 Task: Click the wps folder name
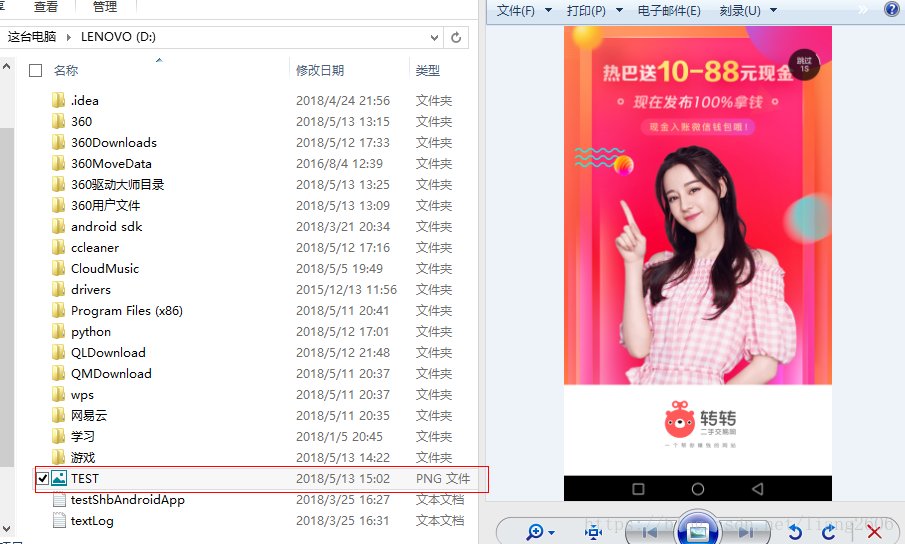click(82, 395)
